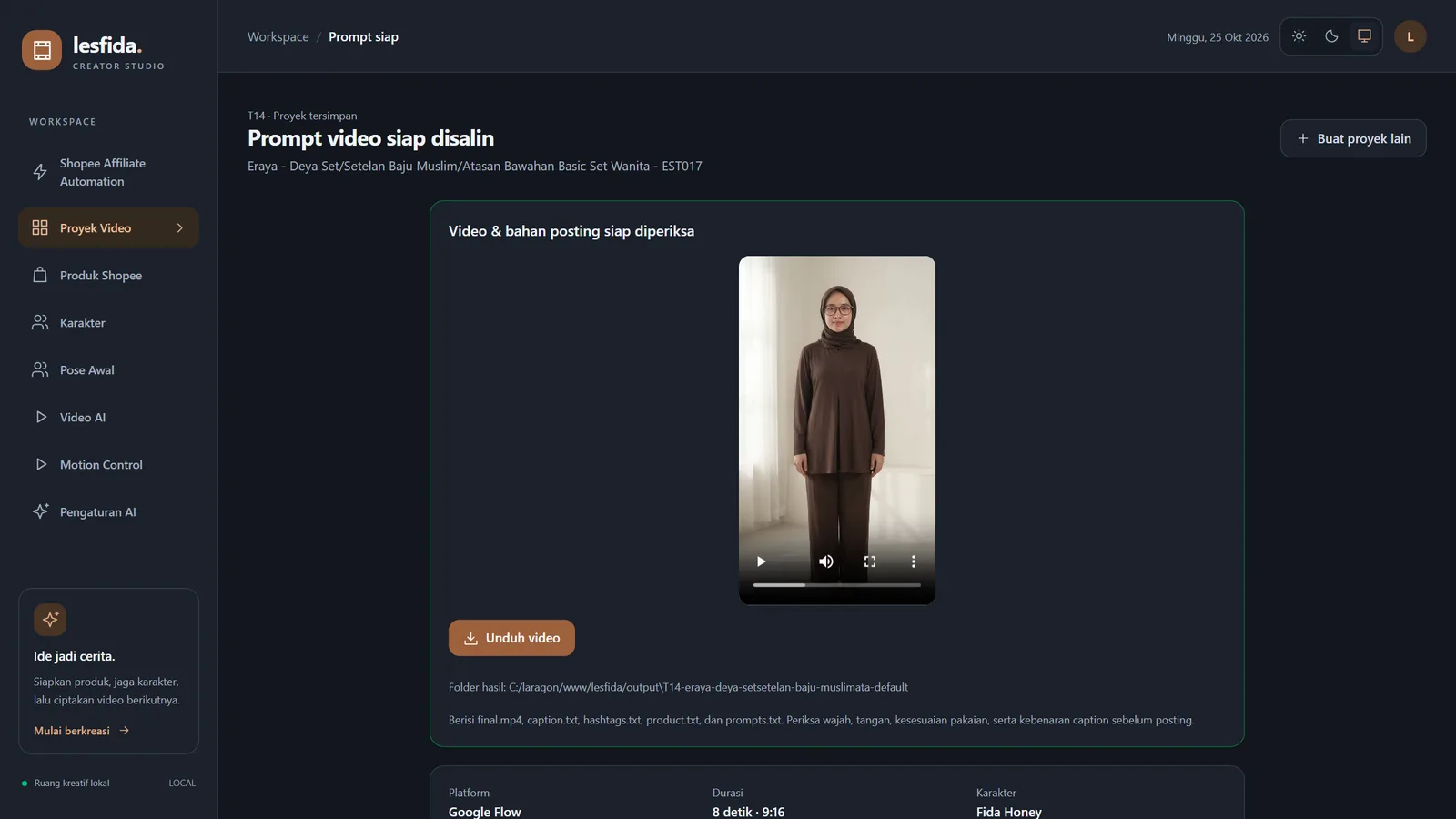This screenshot has width=1456, height=819.
Task: Open Produk Shopee in sidebar
Action: [x=108, y=276]
